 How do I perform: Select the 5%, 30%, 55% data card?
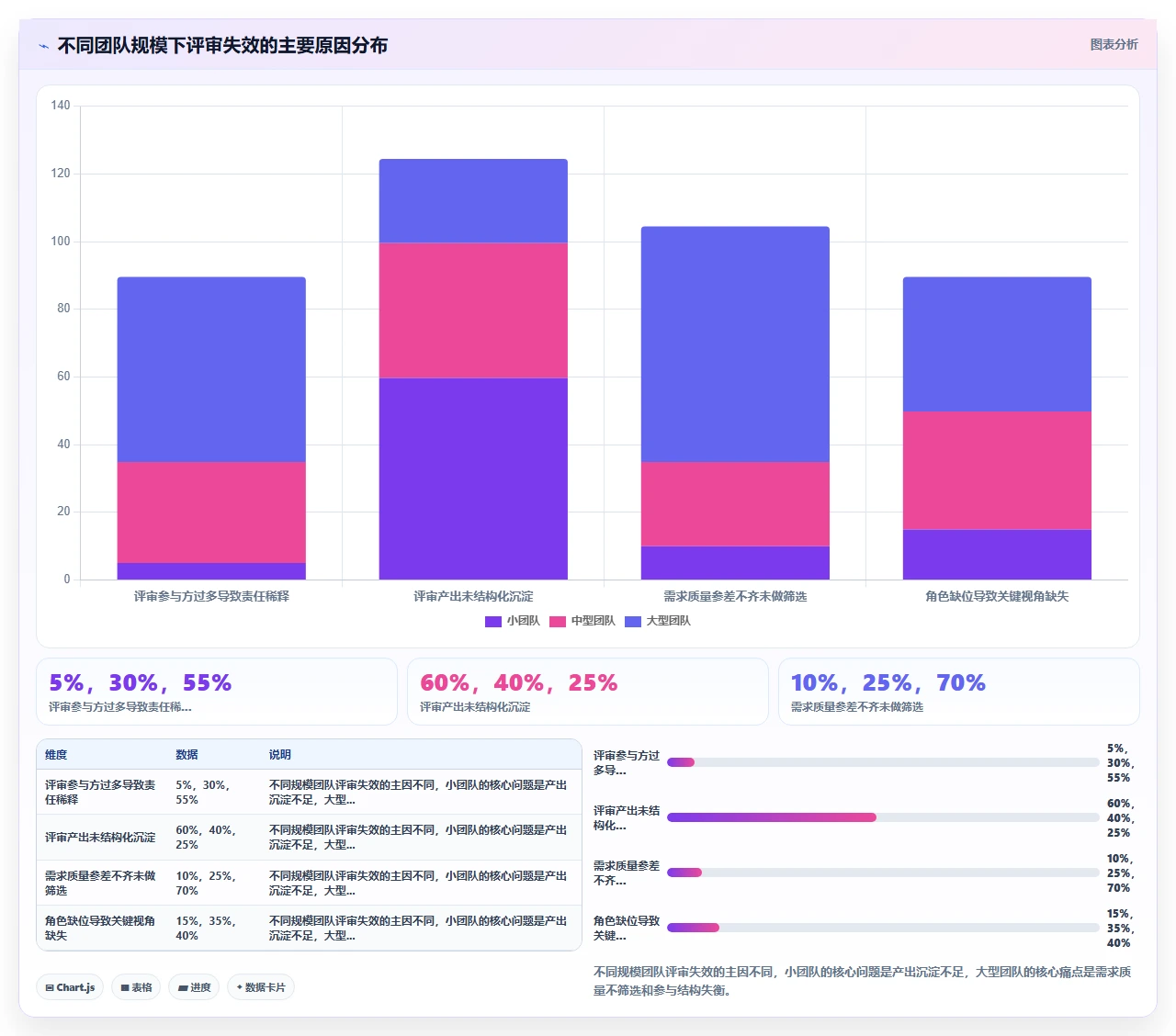pyautogui.click(x=217, y=692)
